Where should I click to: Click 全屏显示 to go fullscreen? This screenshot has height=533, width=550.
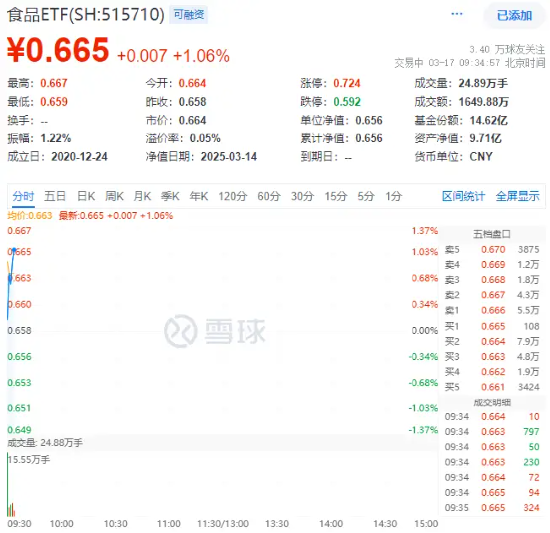click(x=517, y=196)
